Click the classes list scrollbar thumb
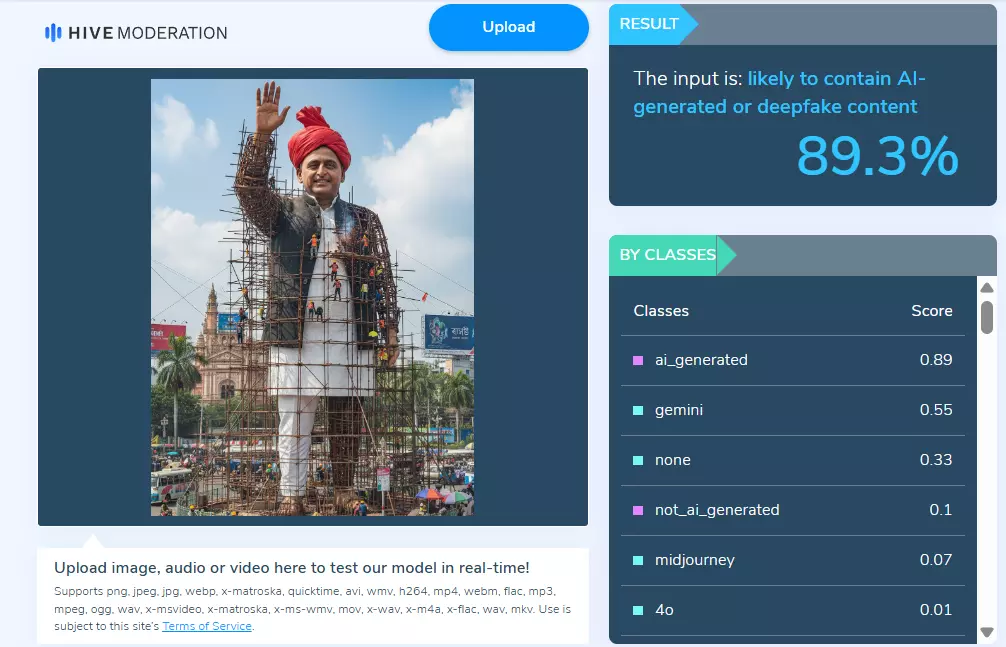Viewport: 1006px width, 647px height. (987, 317)
